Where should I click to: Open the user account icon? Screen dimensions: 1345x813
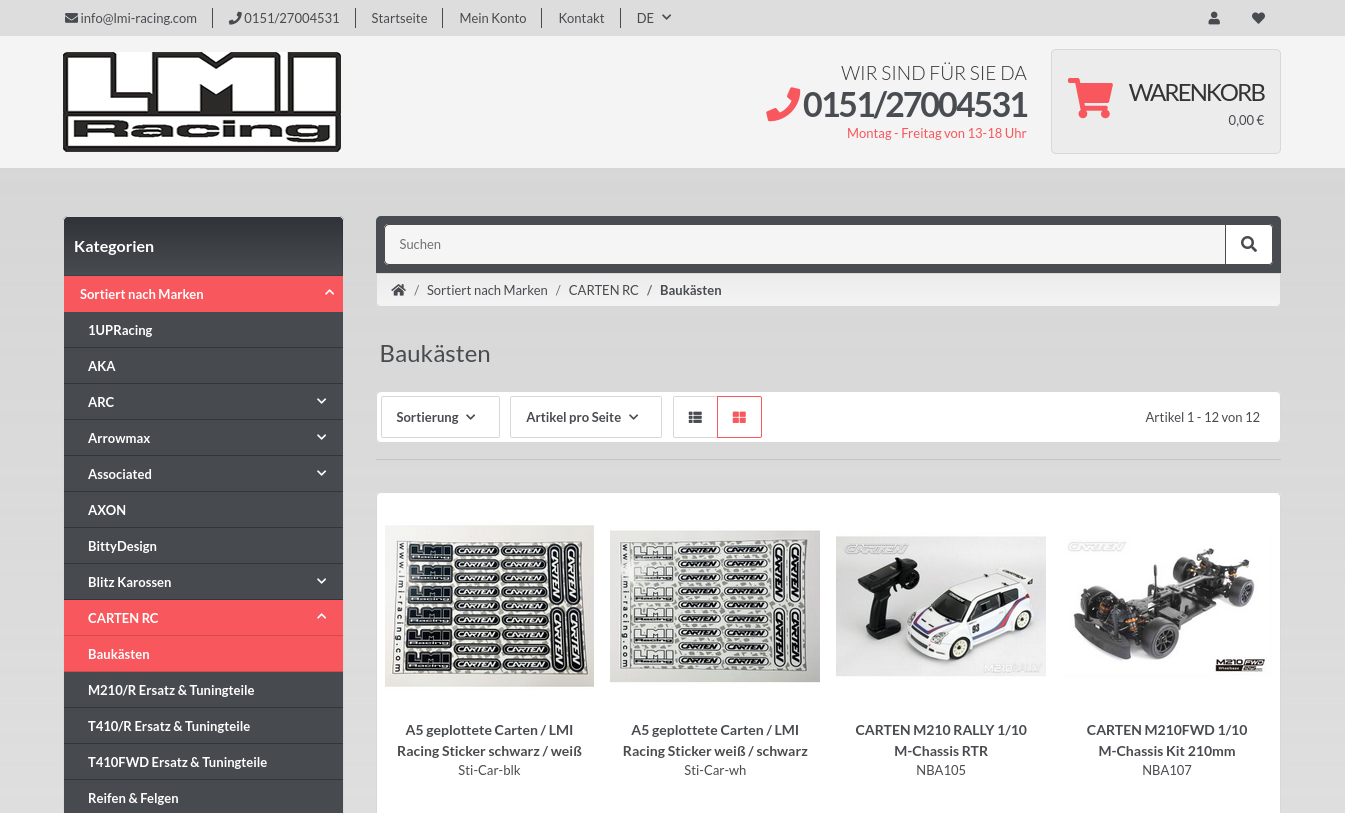[x=1214, y=18]
